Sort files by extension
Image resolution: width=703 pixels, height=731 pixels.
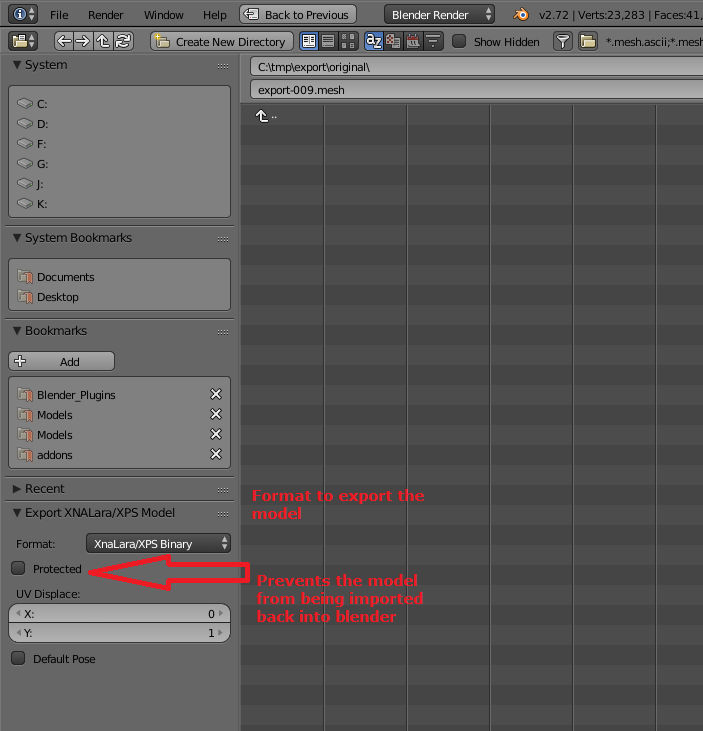coord(393,41)
